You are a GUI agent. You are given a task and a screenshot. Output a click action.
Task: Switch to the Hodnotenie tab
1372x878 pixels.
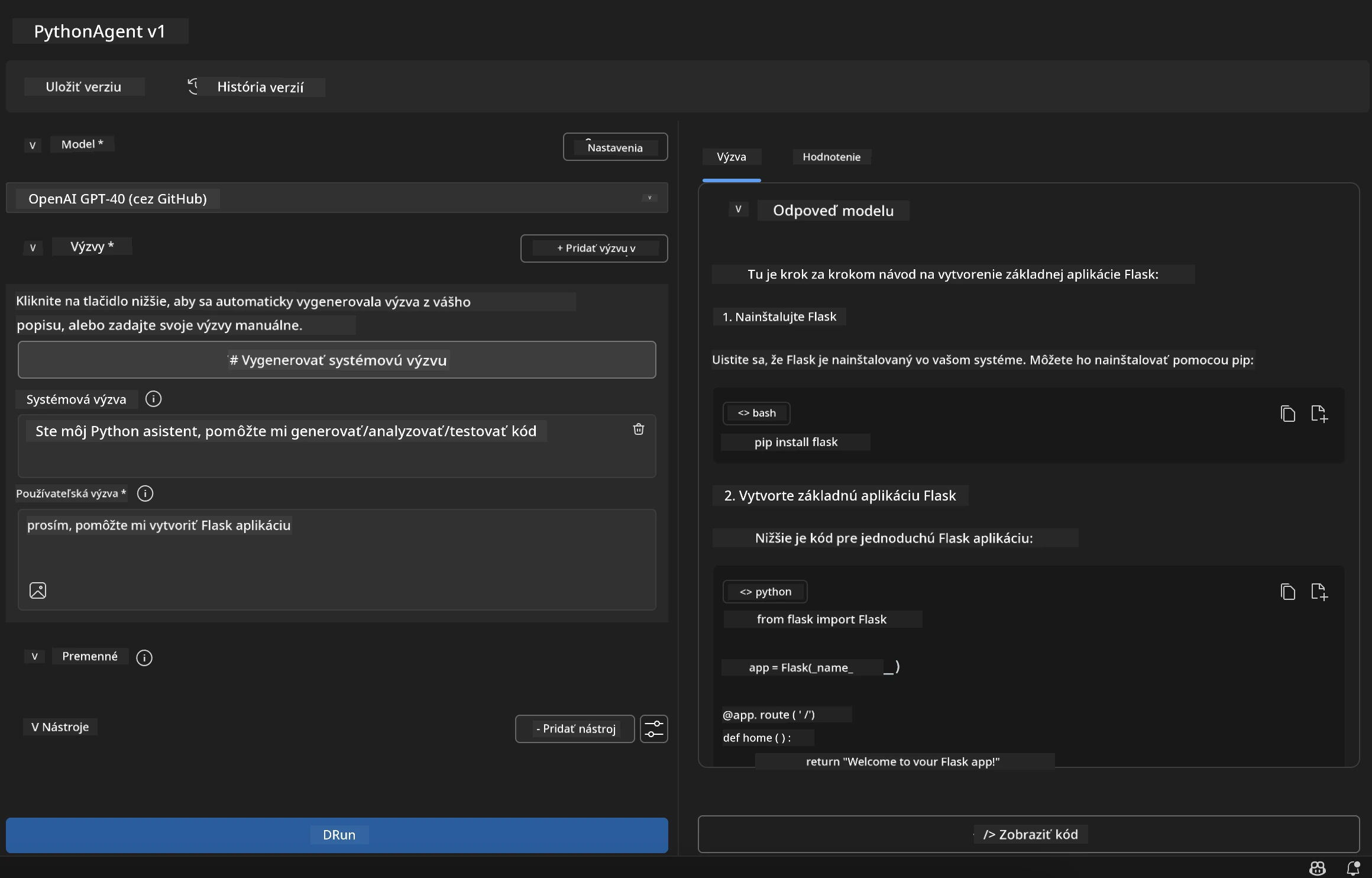(x=831, y=157)
